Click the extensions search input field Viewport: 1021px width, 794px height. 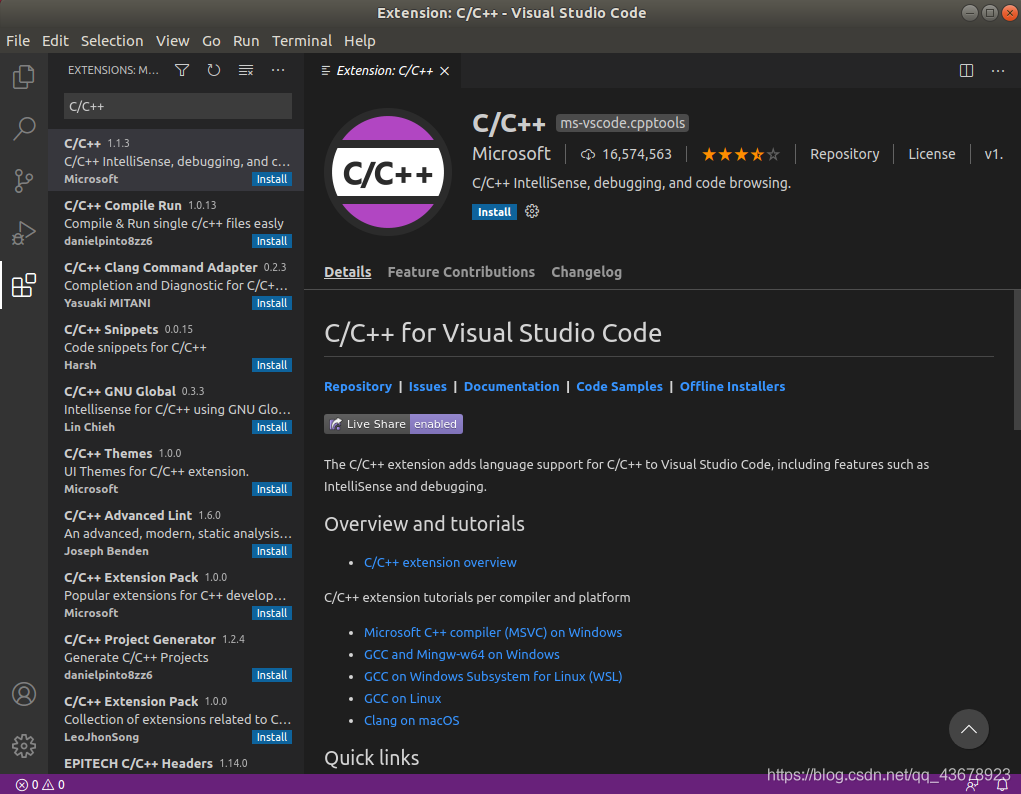(178, 106)
